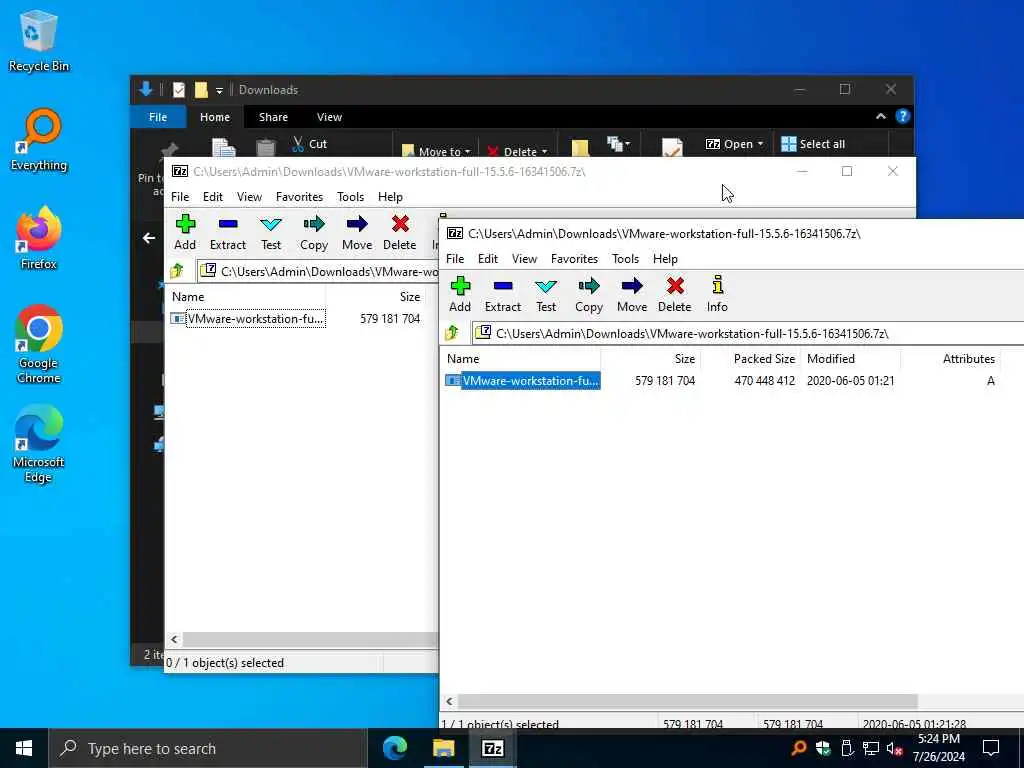Click Delete in the back 7-Zip window
1024x768 pixels.
tap(400, 232)
